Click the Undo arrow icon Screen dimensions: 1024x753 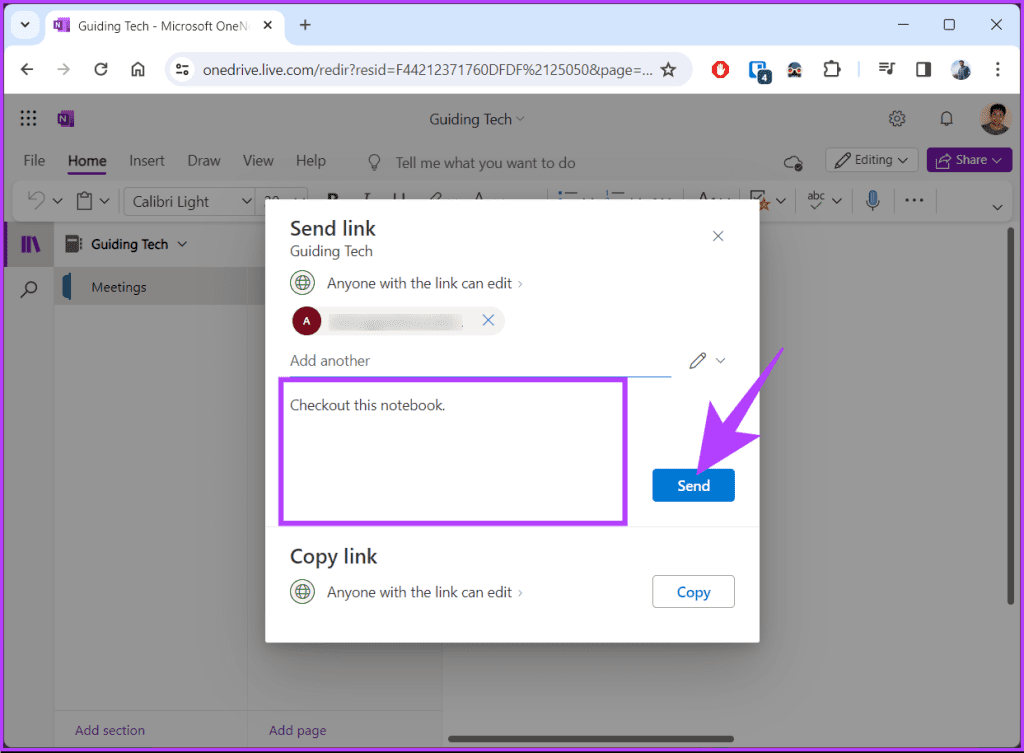pos(35,200)
